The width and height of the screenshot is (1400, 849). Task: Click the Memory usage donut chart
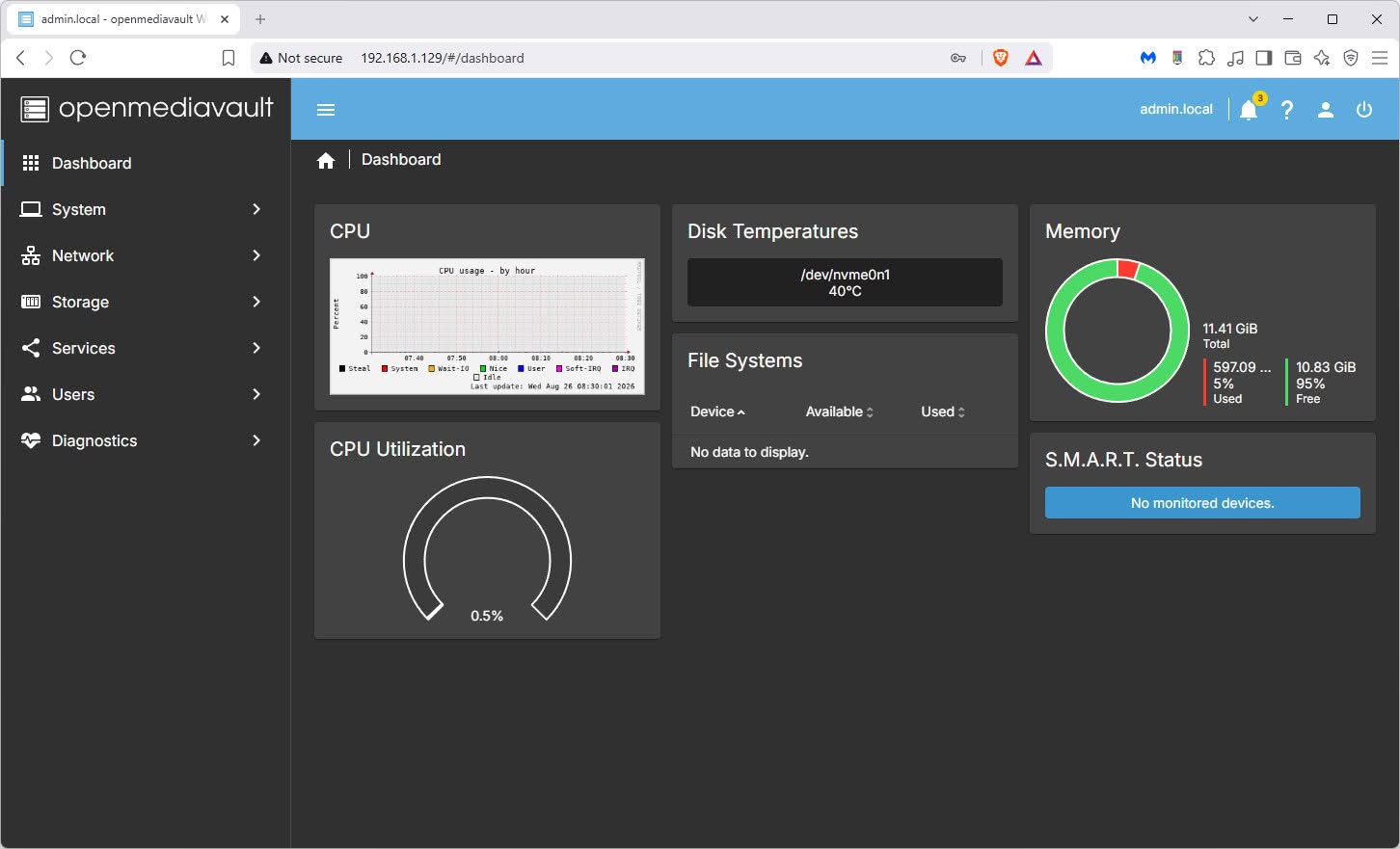point(1117,330)
